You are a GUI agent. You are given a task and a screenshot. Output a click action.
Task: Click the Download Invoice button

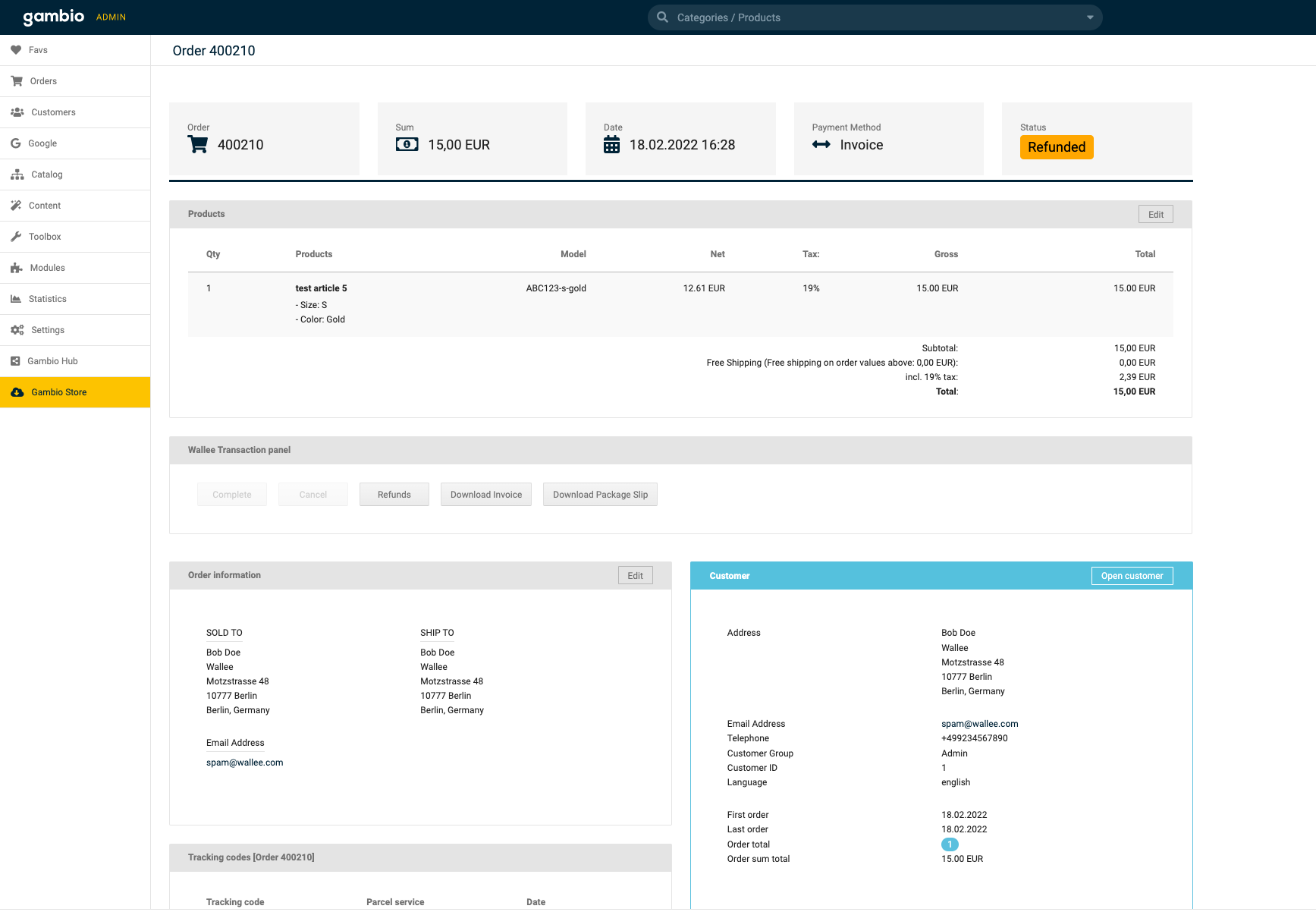pos(486,495)
